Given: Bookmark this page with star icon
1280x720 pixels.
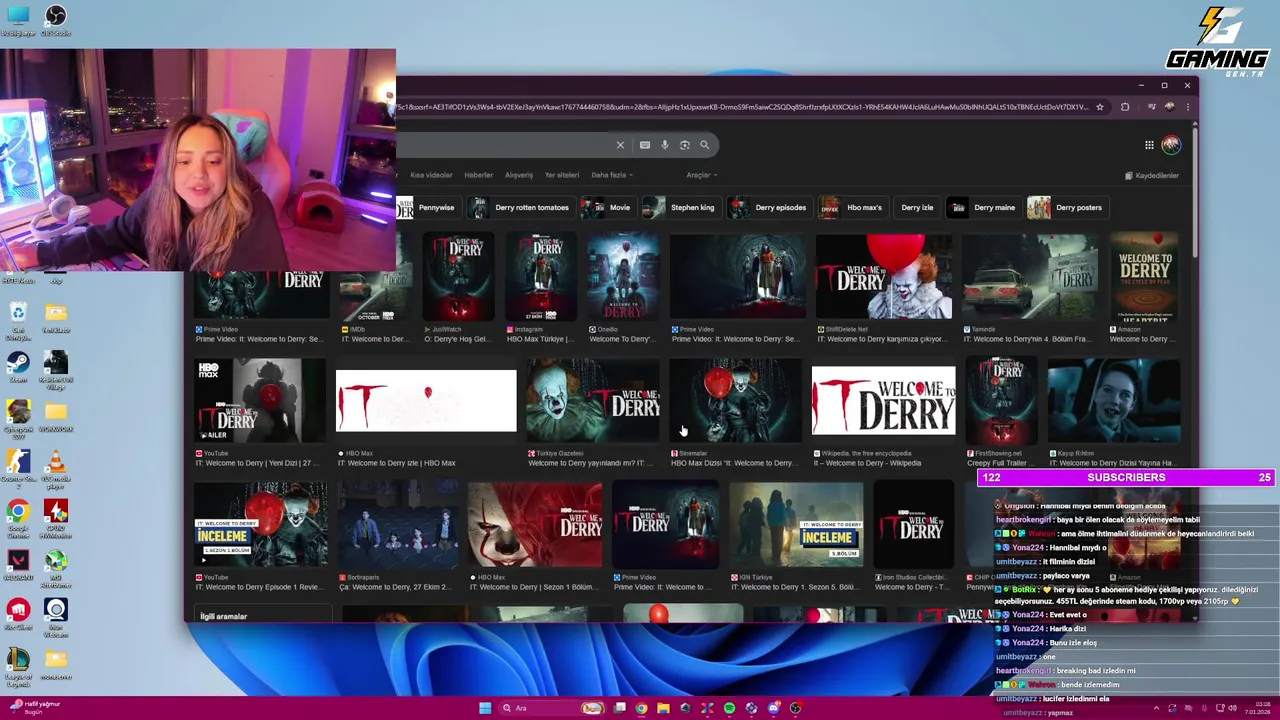Looking at the screenshot, I should [x=1100, y=107].
